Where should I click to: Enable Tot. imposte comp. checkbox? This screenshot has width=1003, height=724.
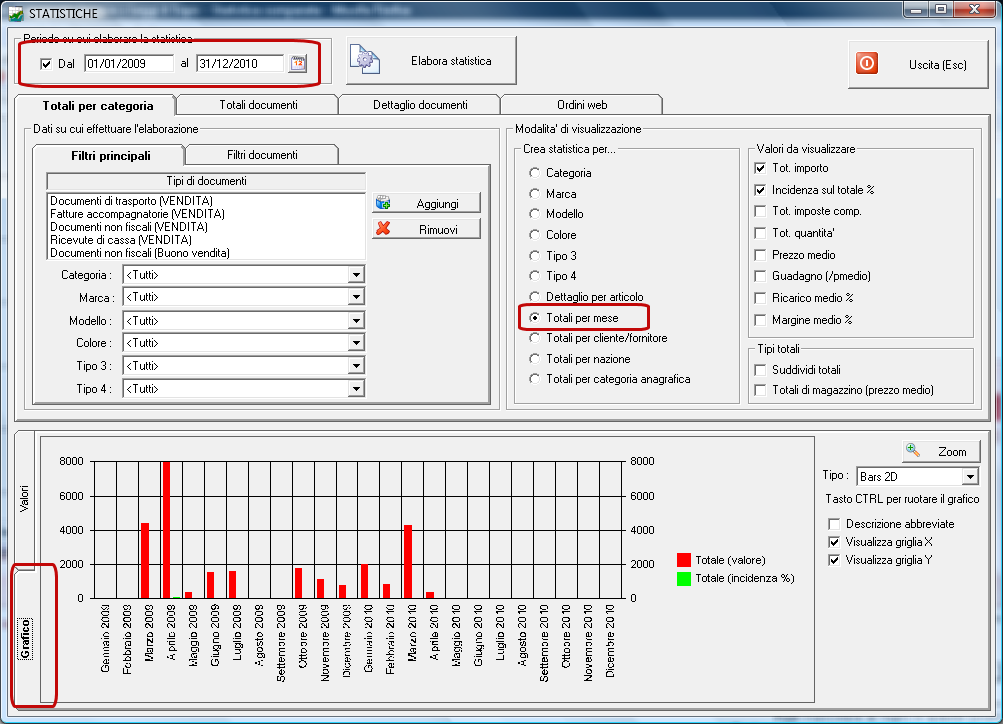tap(760, 211)
